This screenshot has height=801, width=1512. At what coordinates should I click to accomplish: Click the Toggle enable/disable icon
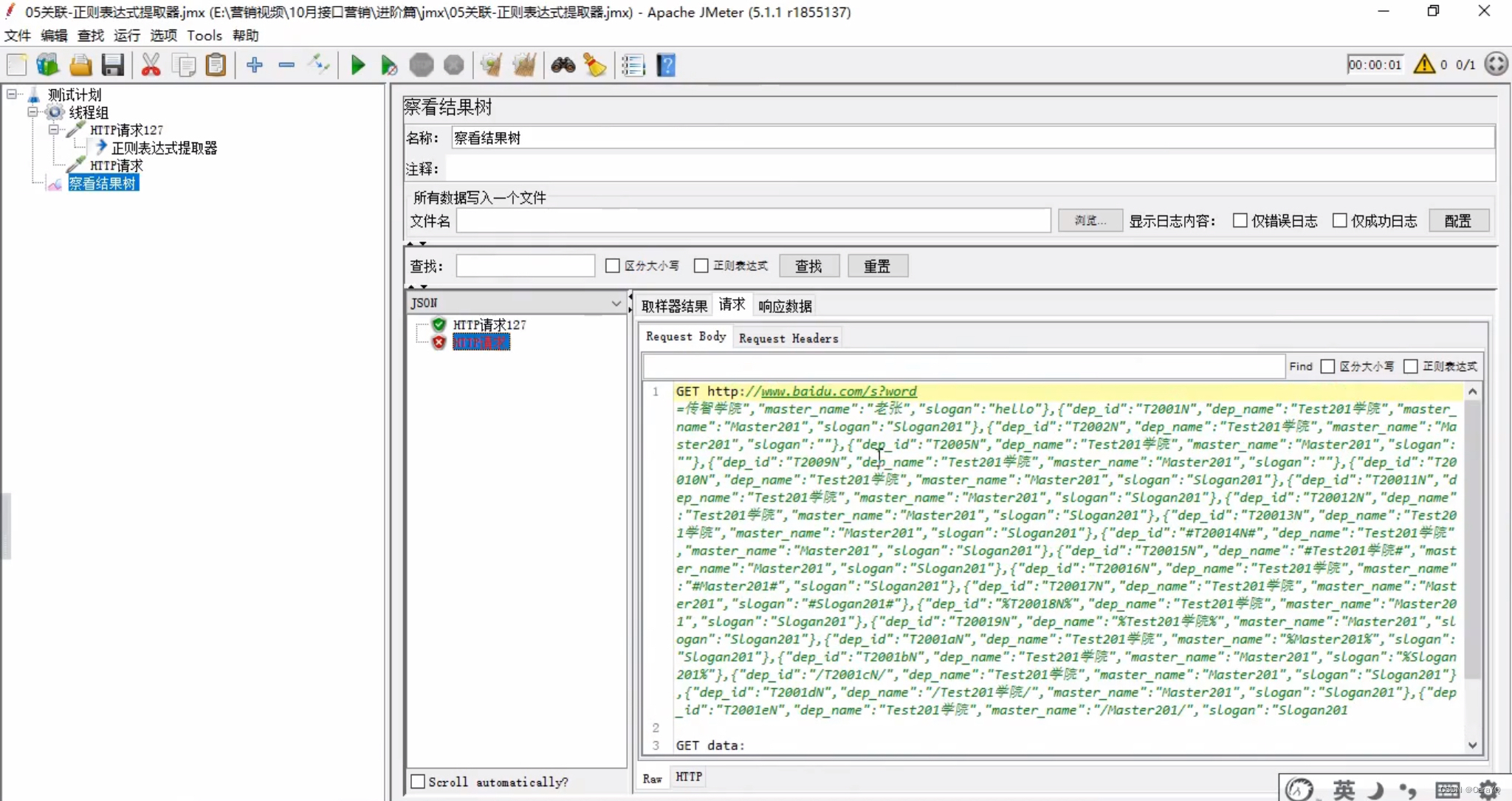tap(319, 65)
